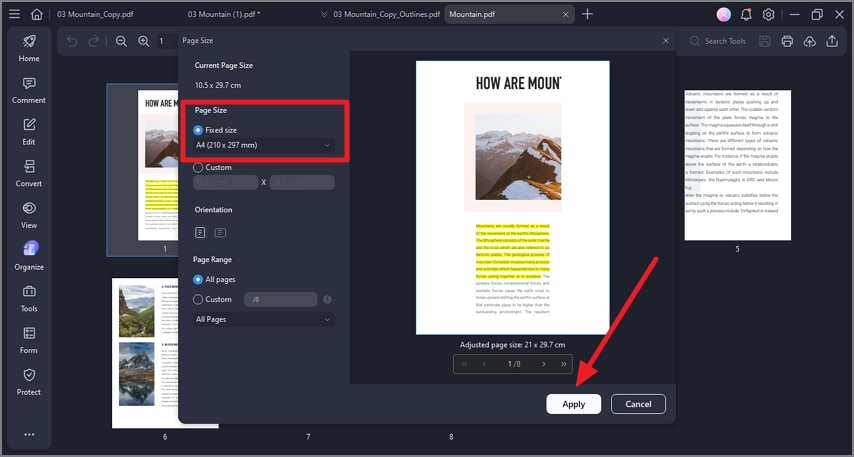
Task: Select Custom page size radio button
Action: 198,167
